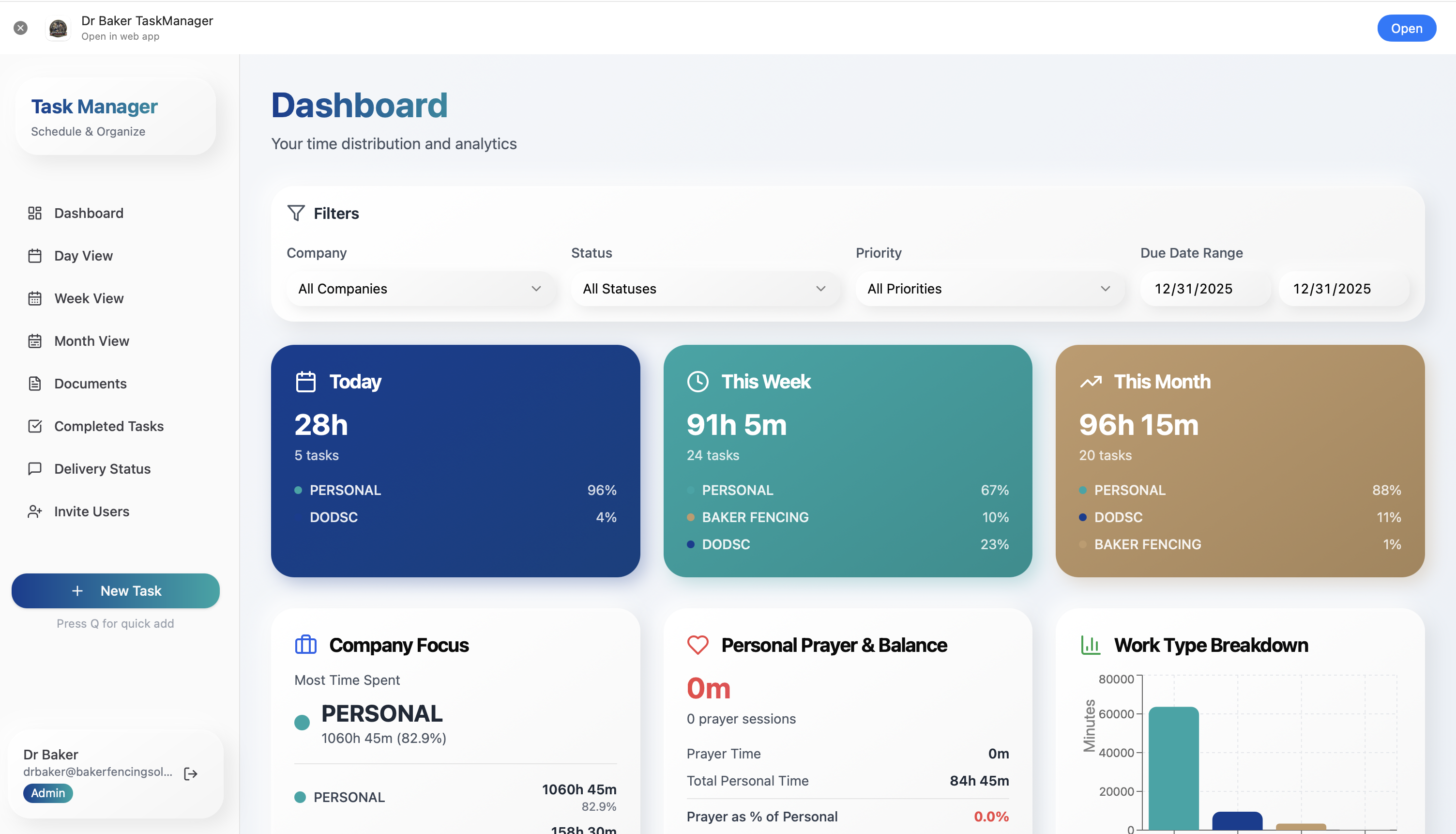
Task: Open the All Statuses dropdown
Action: pyautogui.click(x=705, y=289)
